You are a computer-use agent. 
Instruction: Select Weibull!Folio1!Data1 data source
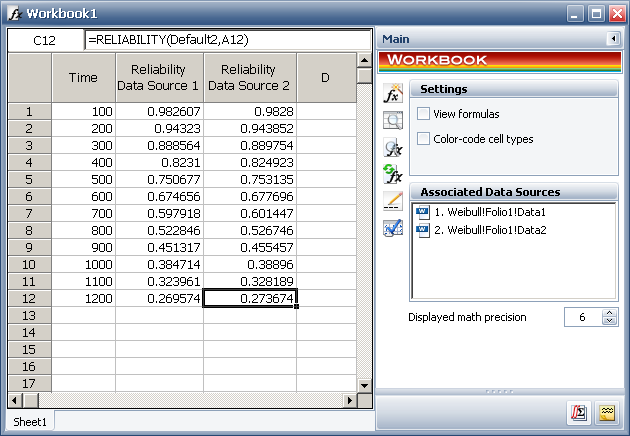492,213
